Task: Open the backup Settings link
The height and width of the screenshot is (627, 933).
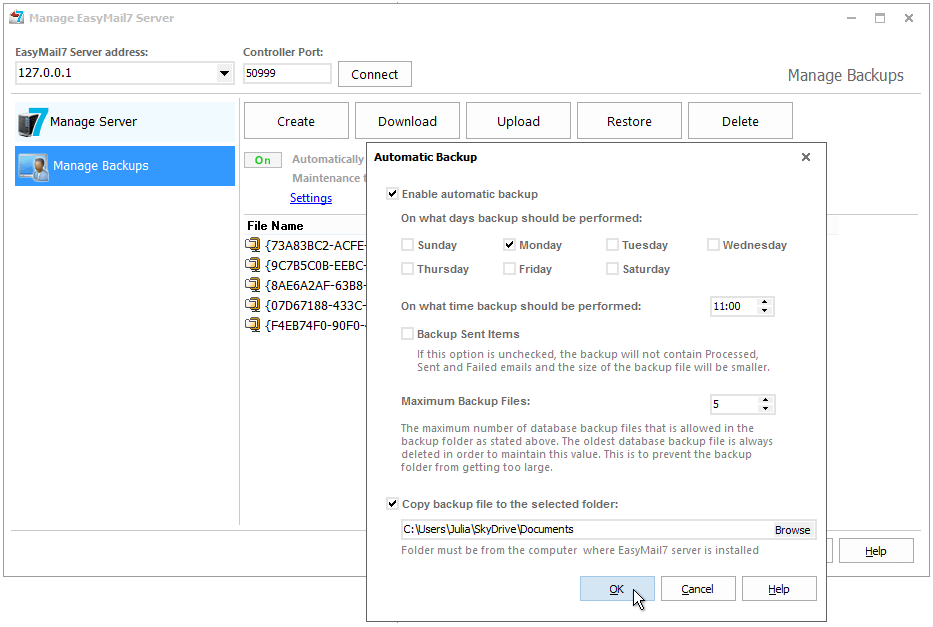Action: (x=311, y=198)
